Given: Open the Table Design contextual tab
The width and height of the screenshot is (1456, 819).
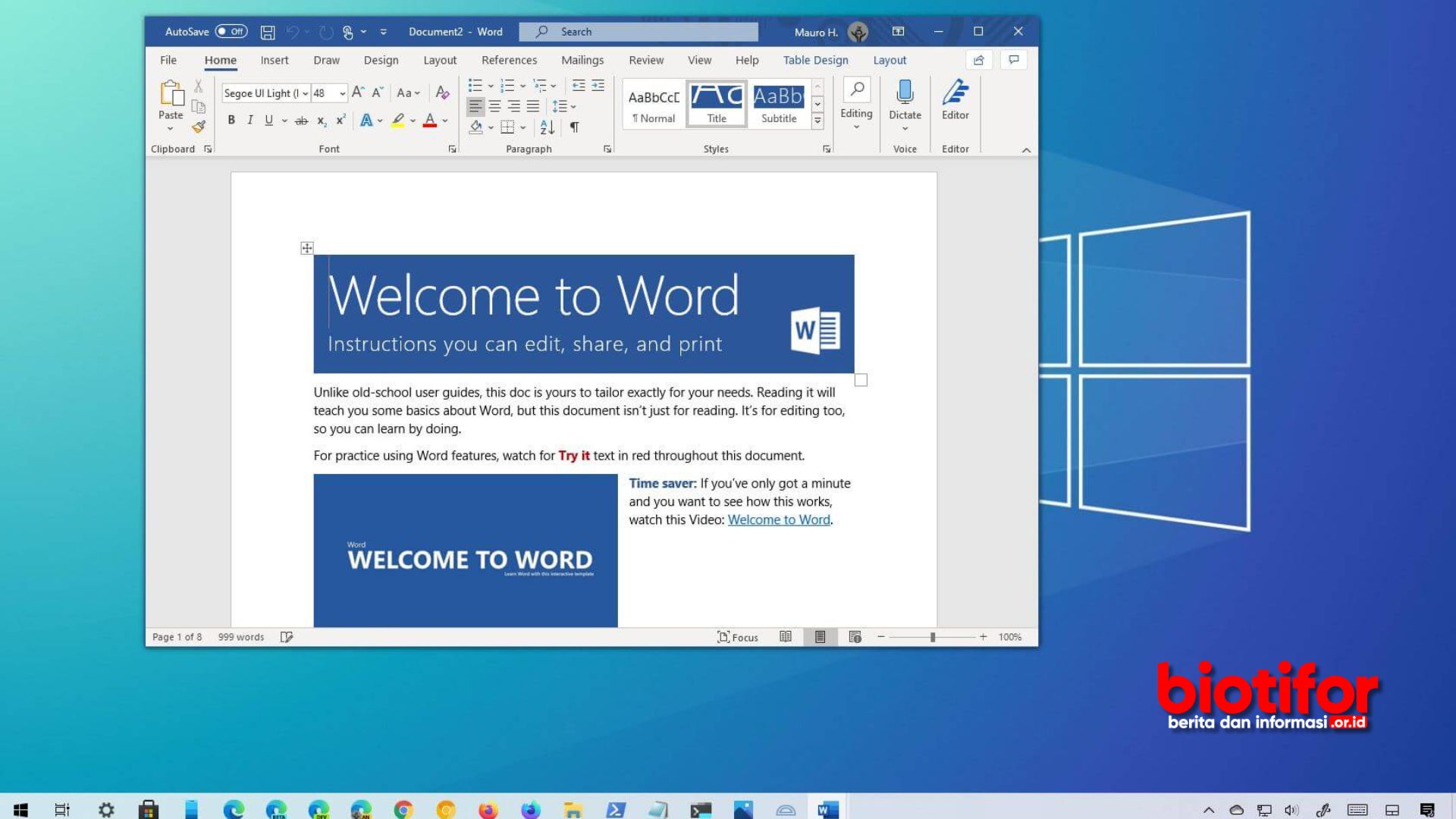Looking at the screenshot, I should [x=815, y=60].
